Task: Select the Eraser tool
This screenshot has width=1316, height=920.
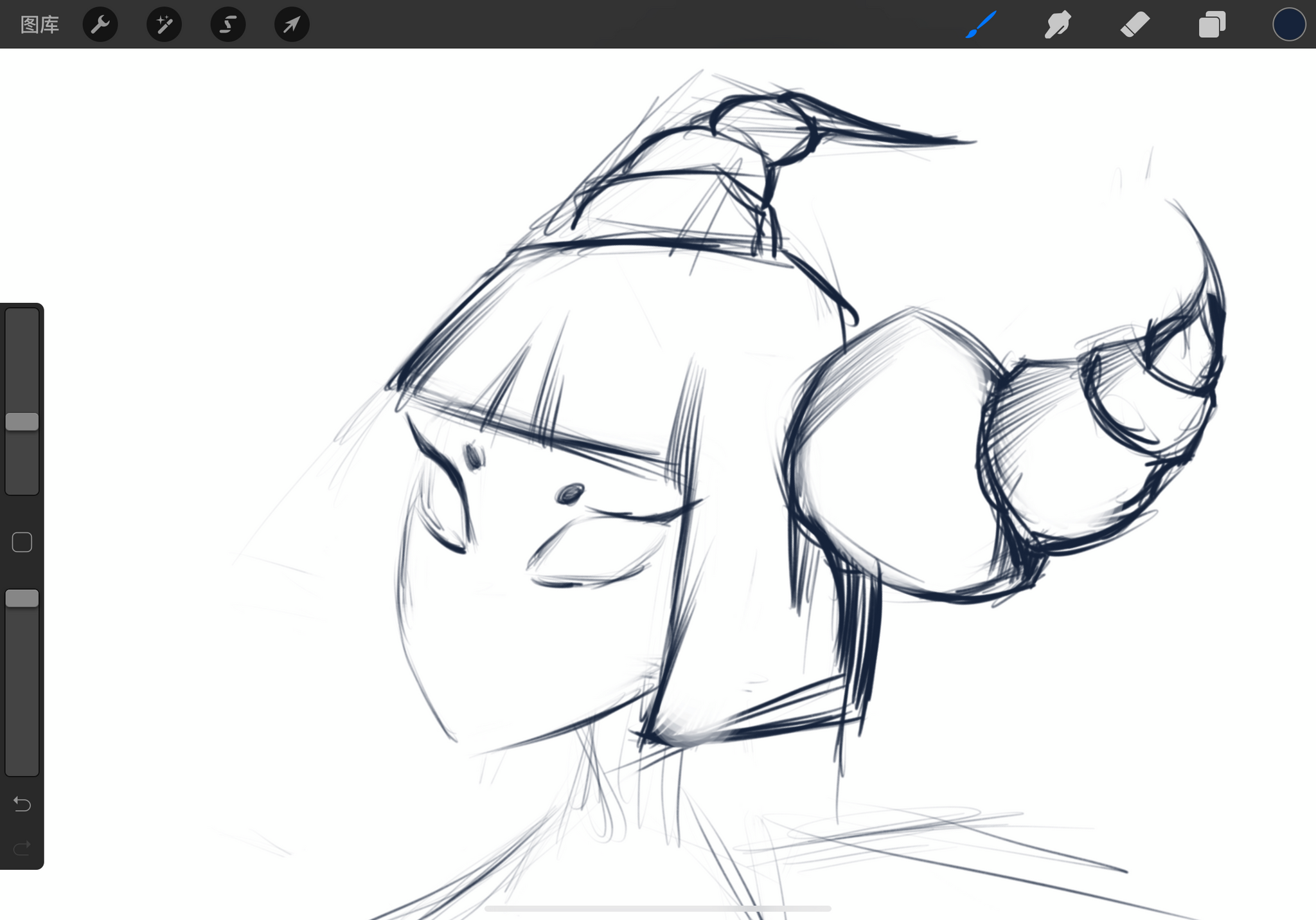Action: (x=1135, y=24)
